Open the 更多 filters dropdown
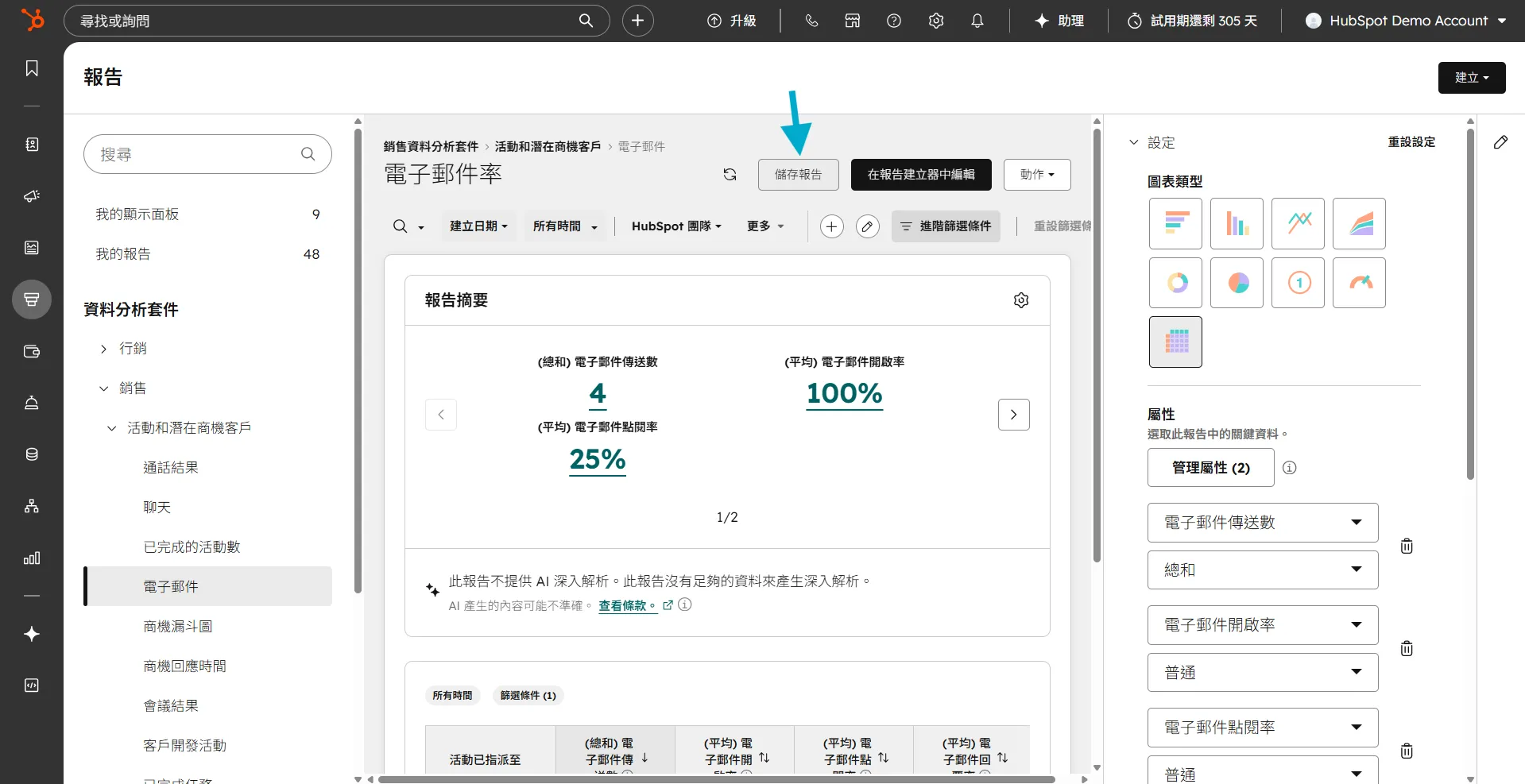This screenshot has width=1525, height=784. [x=765, y=226]
